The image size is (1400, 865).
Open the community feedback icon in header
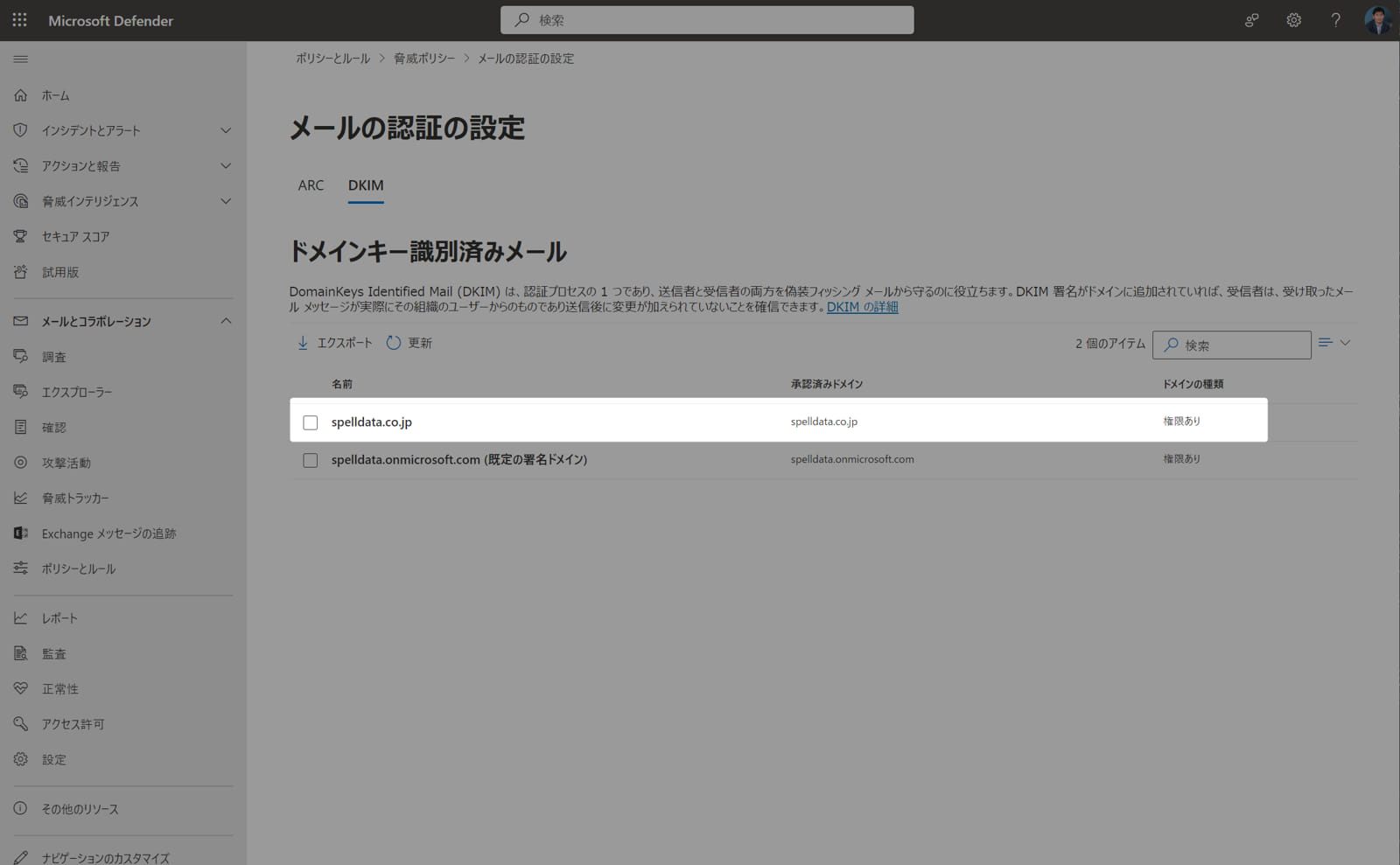(x=1252, y=20)
